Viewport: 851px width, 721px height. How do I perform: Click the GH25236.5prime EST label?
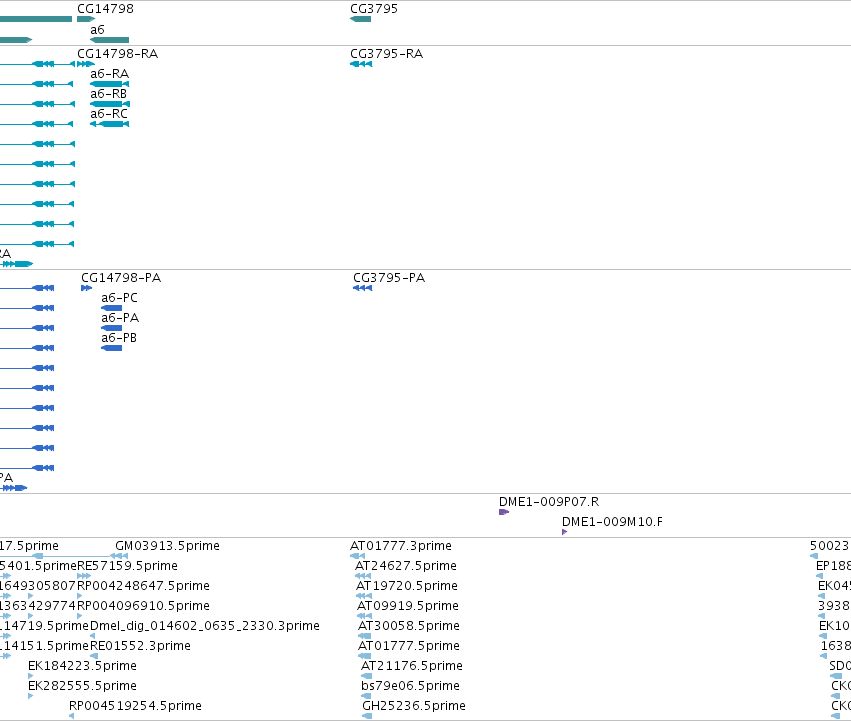(x=414, y=706)
